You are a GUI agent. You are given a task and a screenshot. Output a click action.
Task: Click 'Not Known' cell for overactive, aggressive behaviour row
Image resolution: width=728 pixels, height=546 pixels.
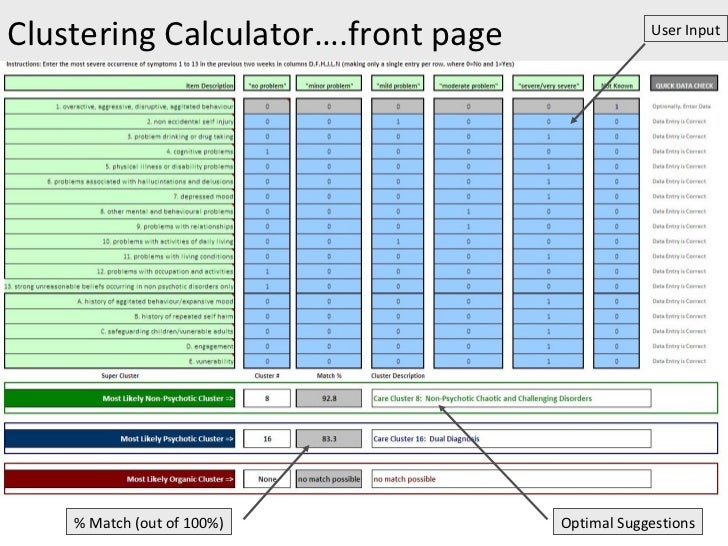(x=616, y=106)
